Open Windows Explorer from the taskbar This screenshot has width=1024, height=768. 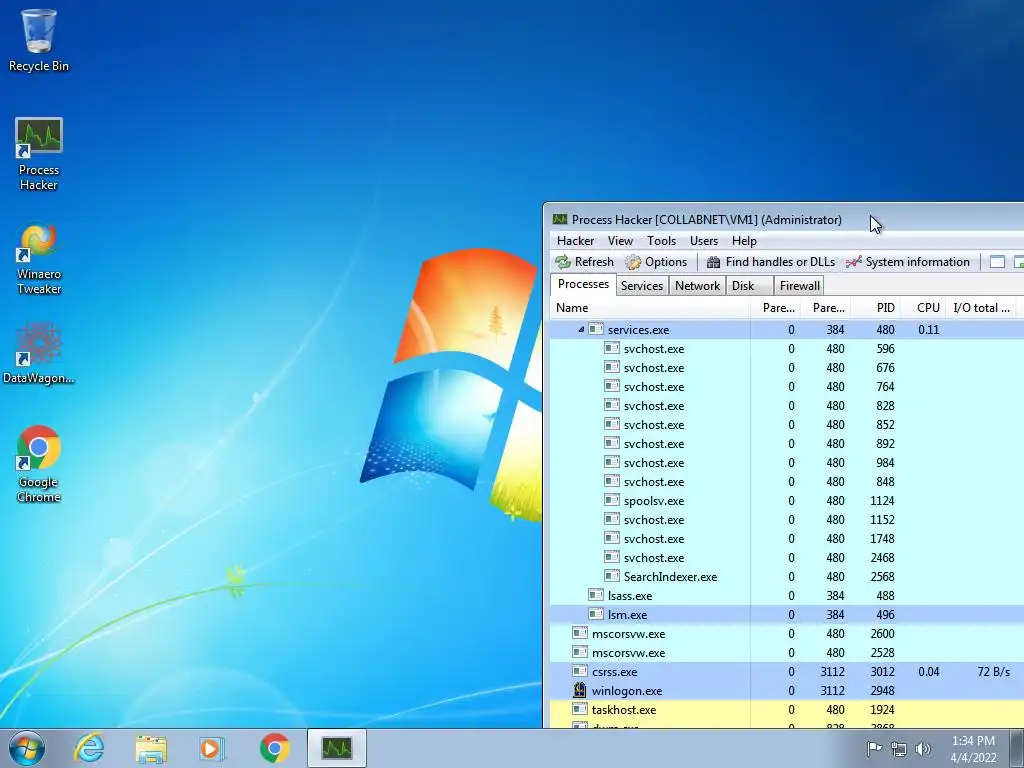(x=151, y=748)
